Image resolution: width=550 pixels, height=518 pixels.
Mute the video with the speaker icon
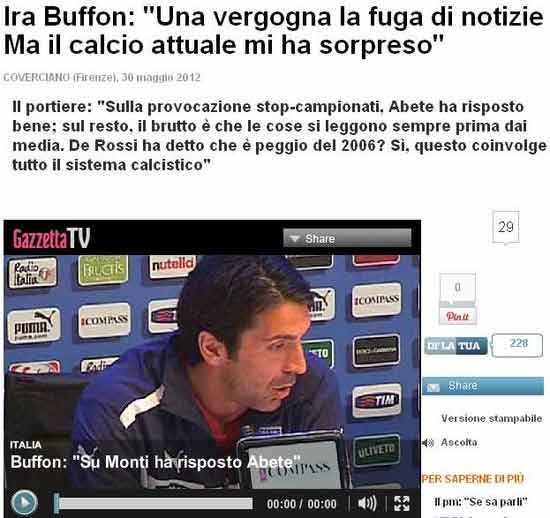point(367,504)
